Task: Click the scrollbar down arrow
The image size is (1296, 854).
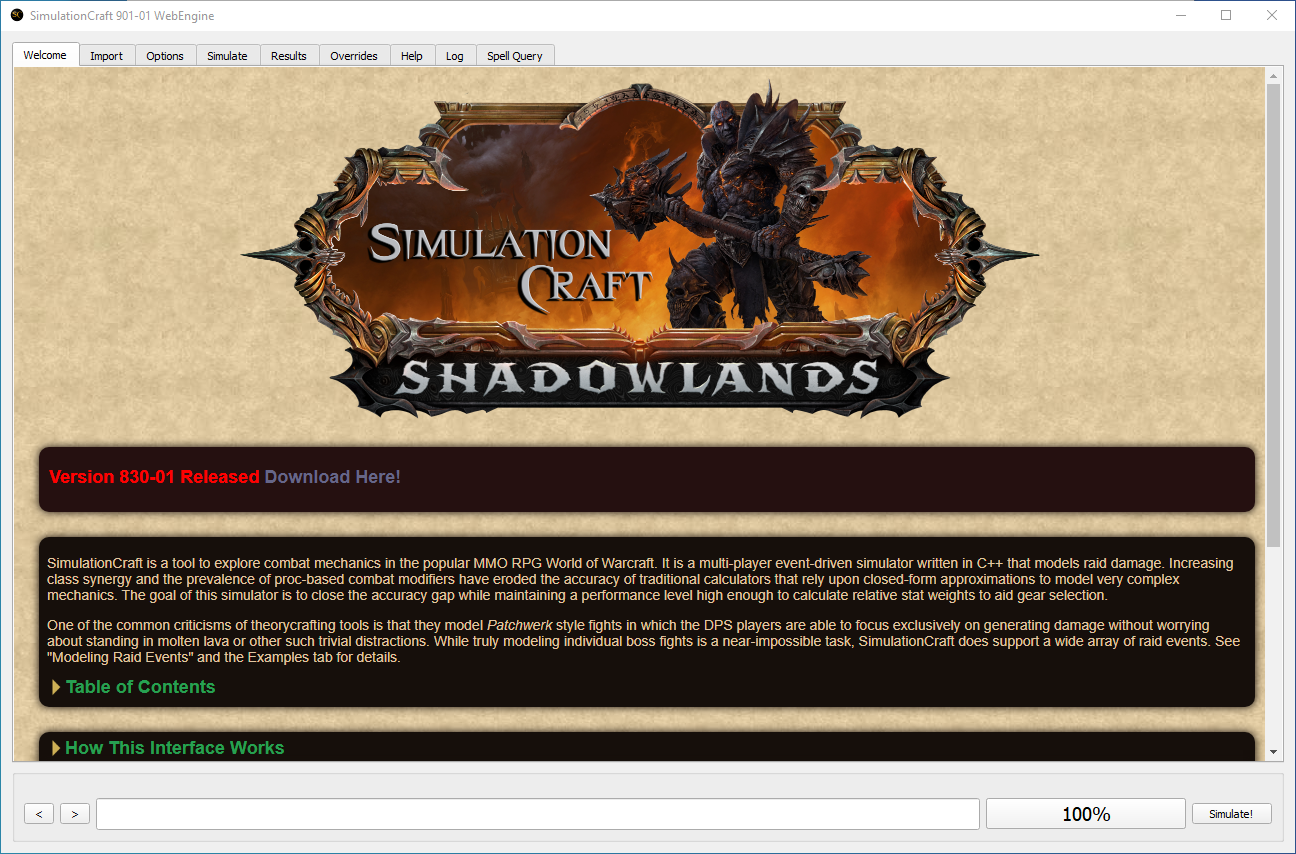Action: [1274, 752]
